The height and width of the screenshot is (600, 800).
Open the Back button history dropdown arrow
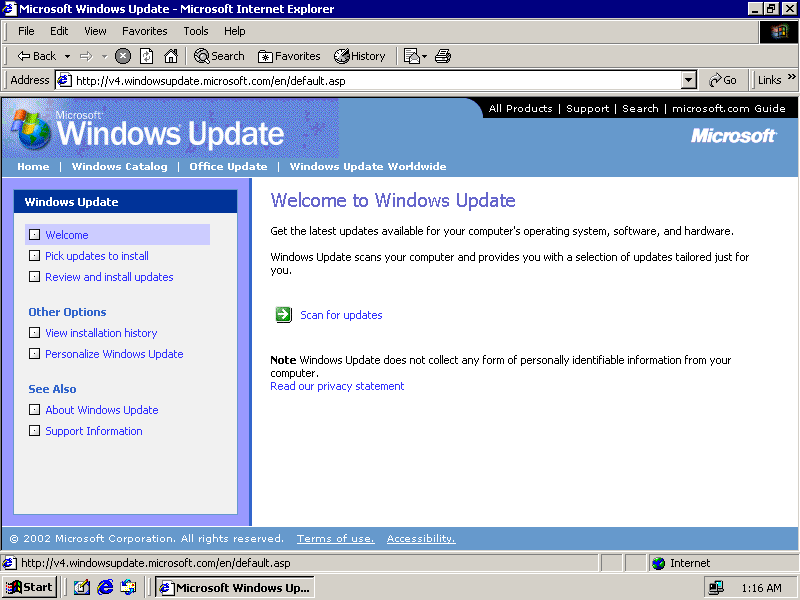click(67, 56)
